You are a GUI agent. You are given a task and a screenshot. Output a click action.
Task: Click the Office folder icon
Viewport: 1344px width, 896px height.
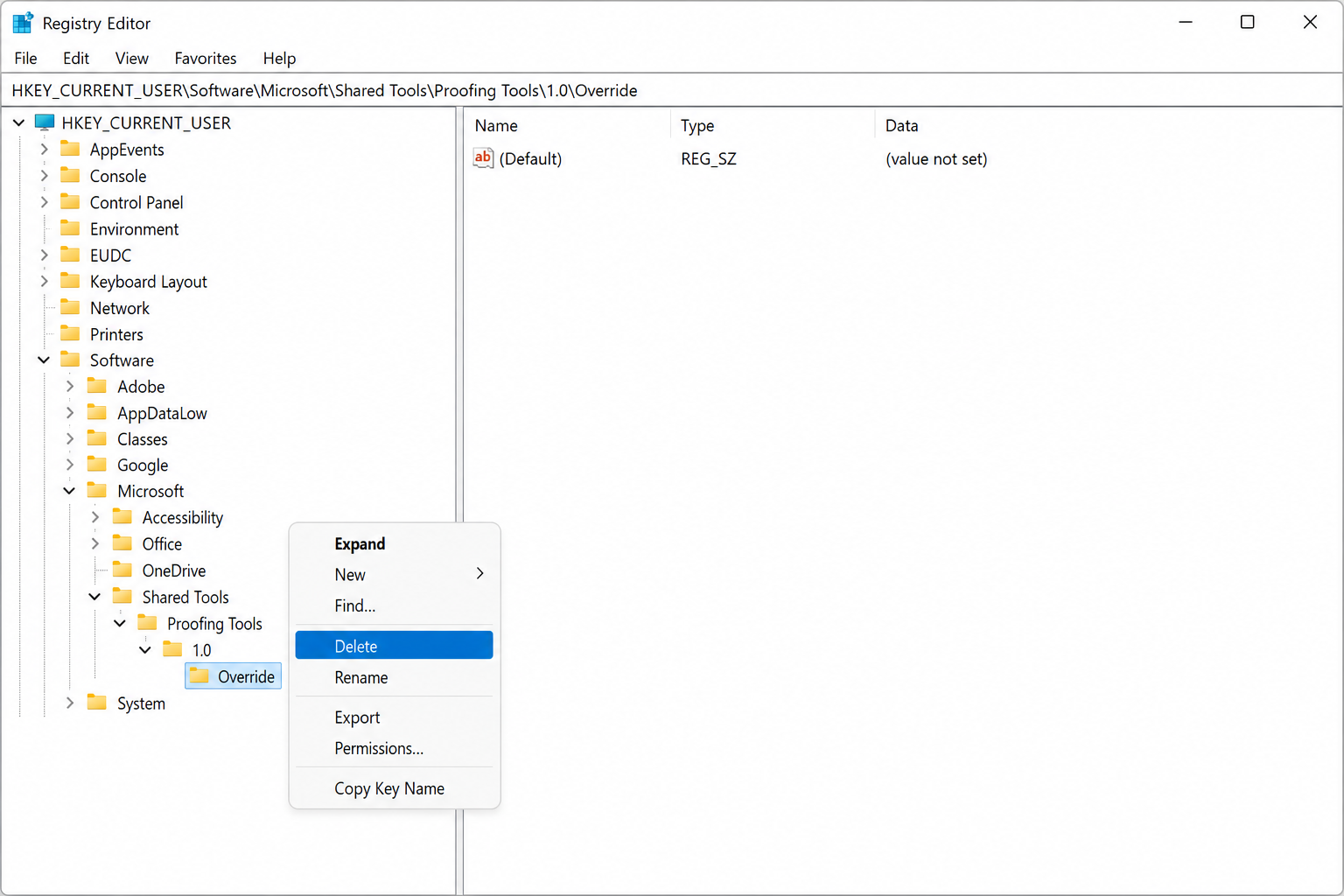click(122, 543)
